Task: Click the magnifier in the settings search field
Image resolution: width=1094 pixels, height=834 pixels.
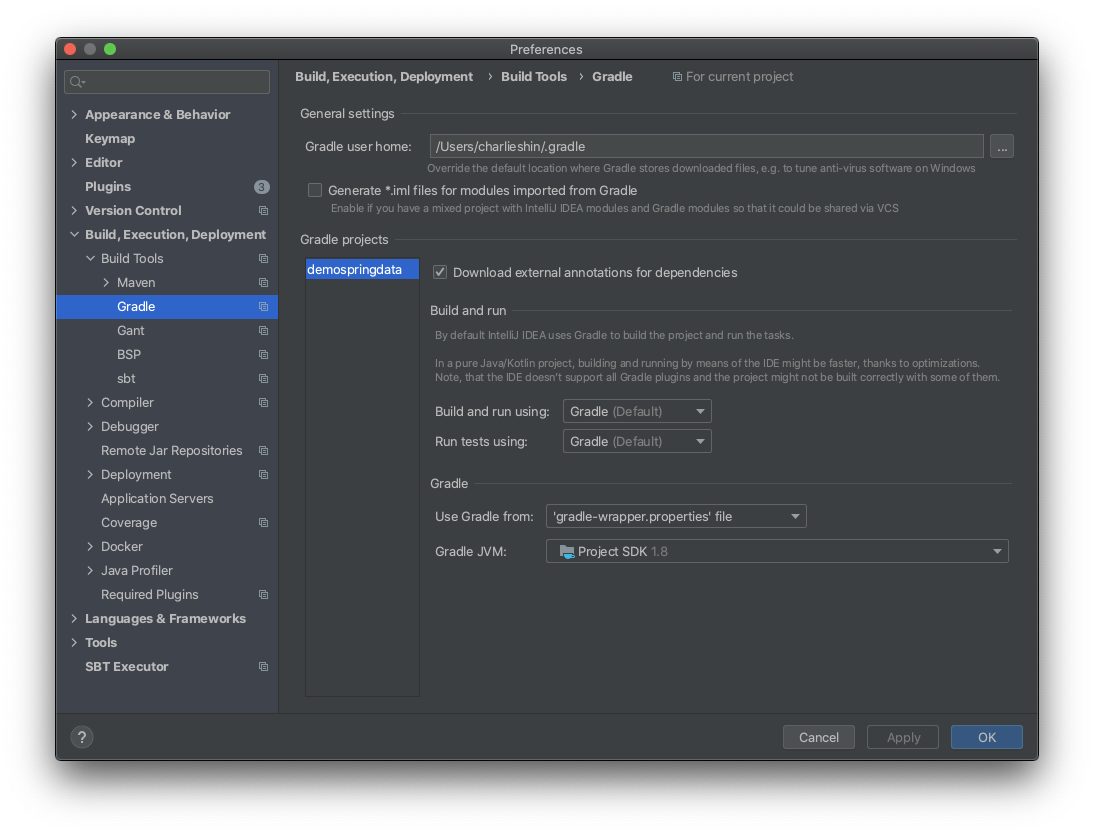Action: [x=77, y=82]
